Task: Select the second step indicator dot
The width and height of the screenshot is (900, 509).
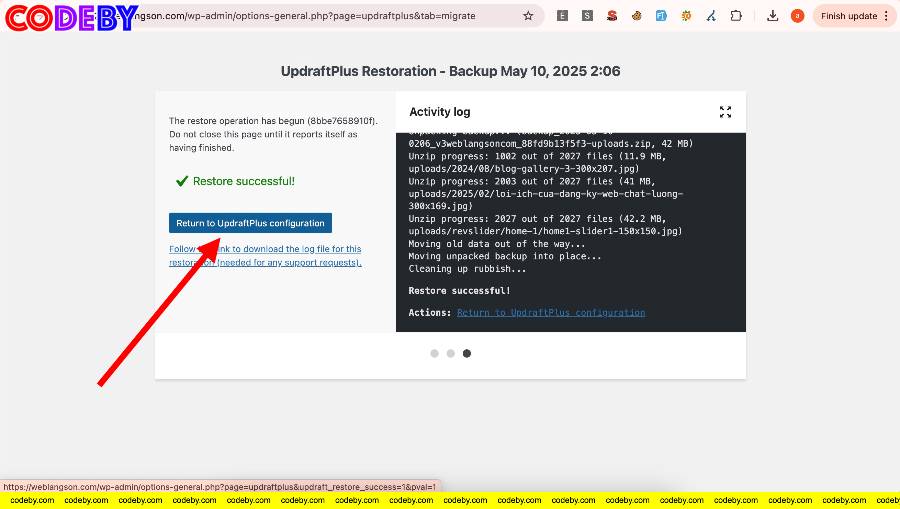Action: point(451,353)
